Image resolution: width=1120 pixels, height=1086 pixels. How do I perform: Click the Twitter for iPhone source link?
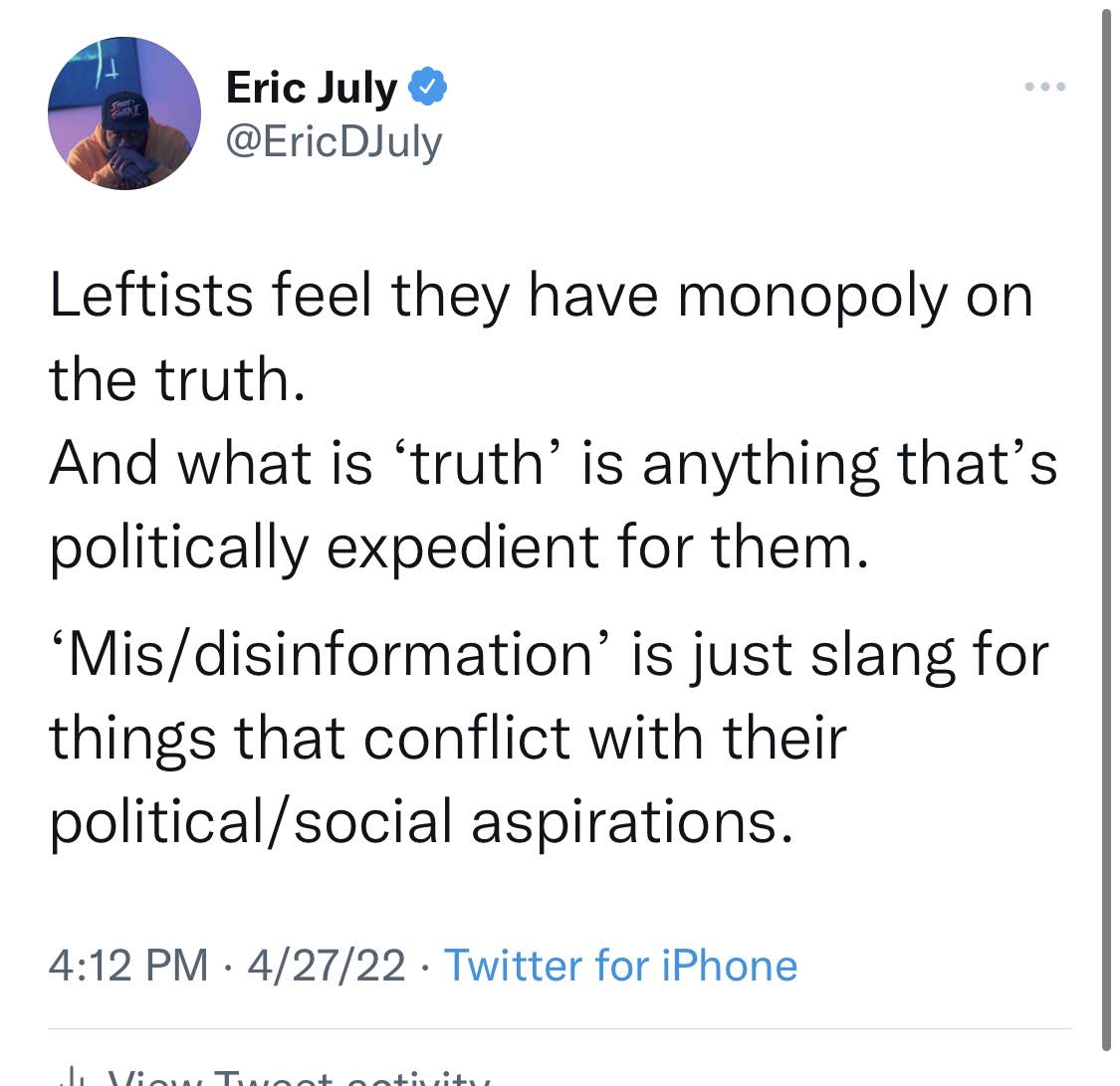tap(620, 965)
